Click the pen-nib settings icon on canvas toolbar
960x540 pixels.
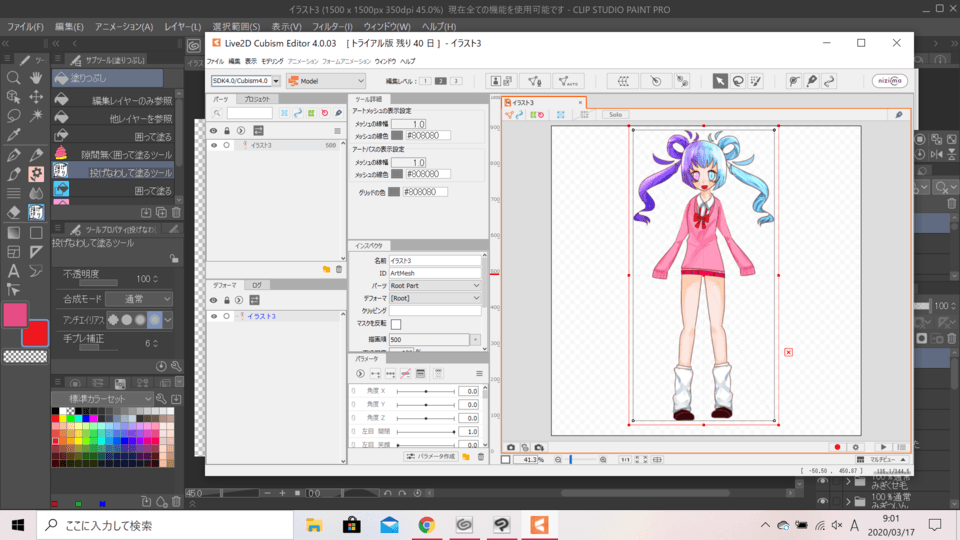(x=899, y=114)
